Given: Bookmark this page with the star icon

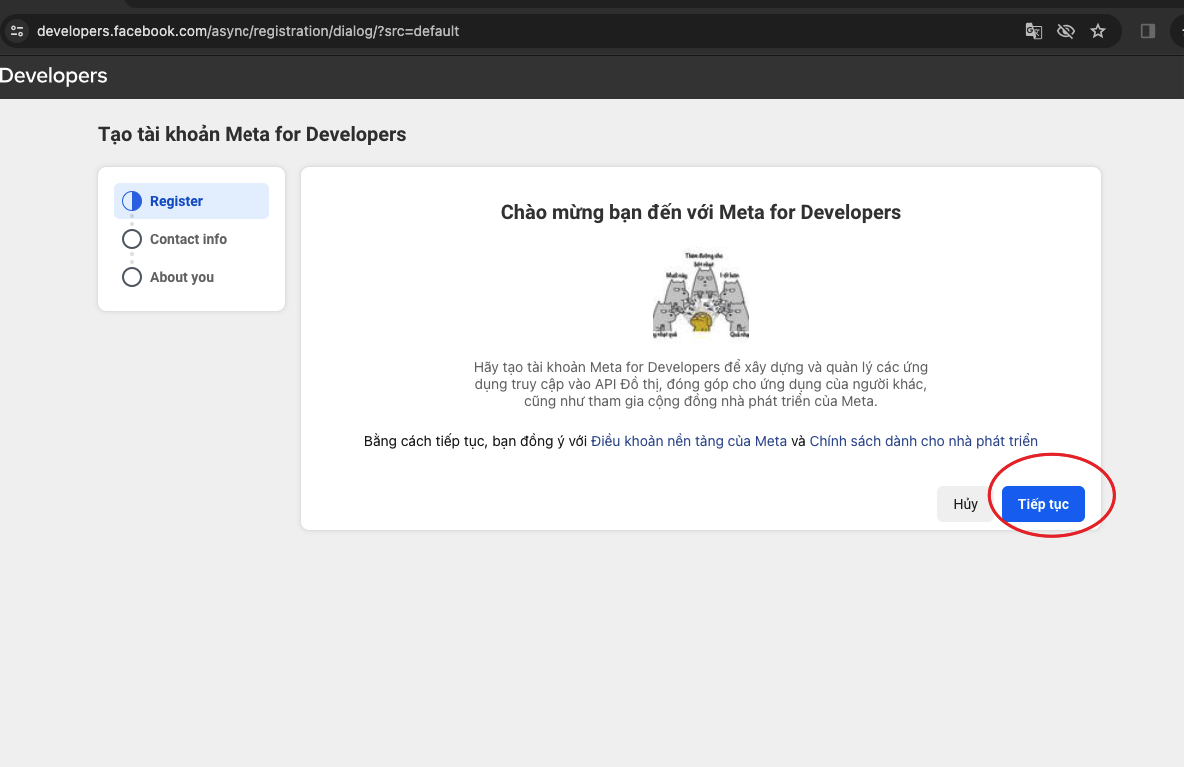Looking at the screenshot, I should click(1098, 31).
